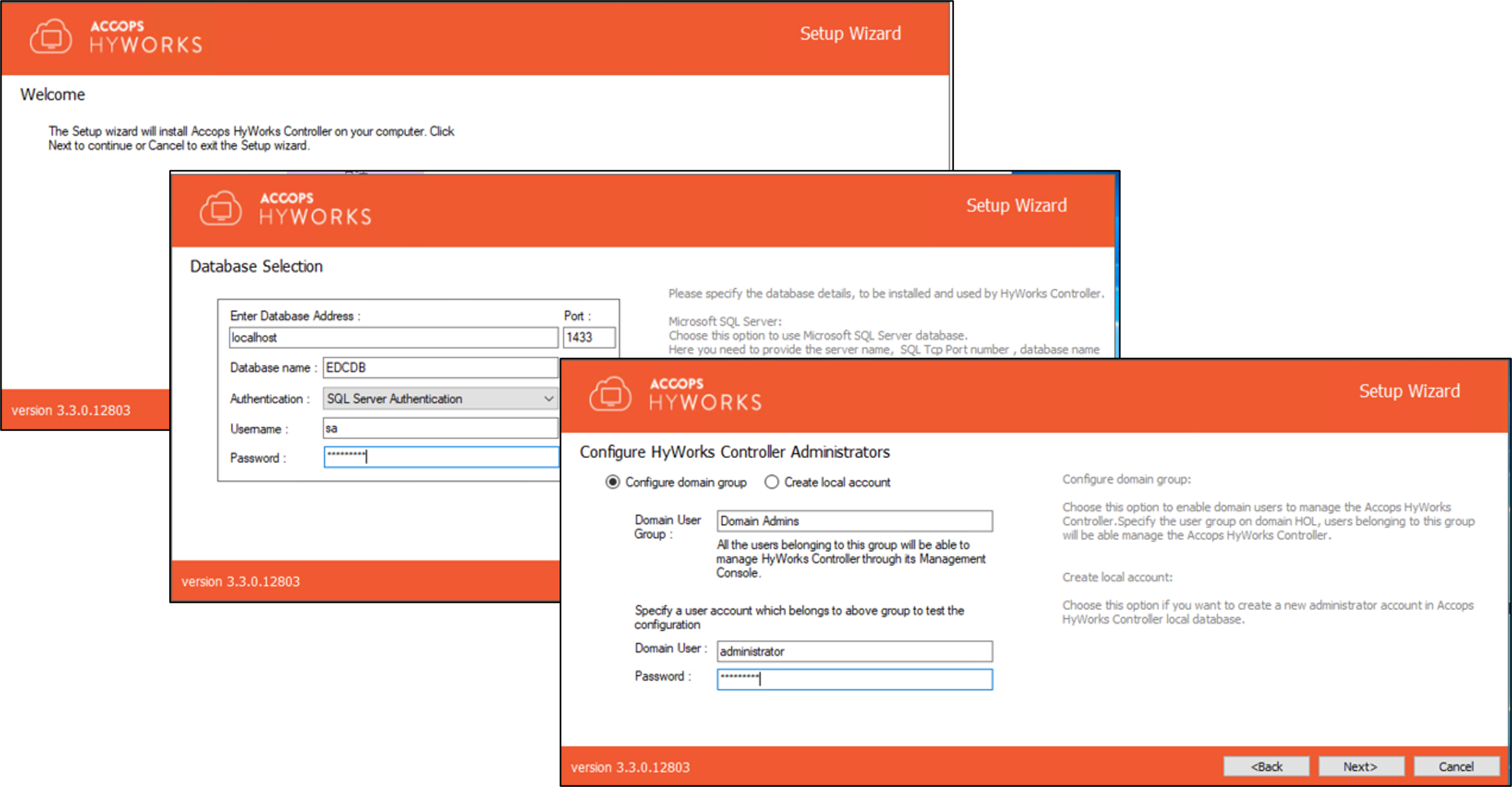
Task: Click the Domain User field with administrator
Action: tap(854, 651)
